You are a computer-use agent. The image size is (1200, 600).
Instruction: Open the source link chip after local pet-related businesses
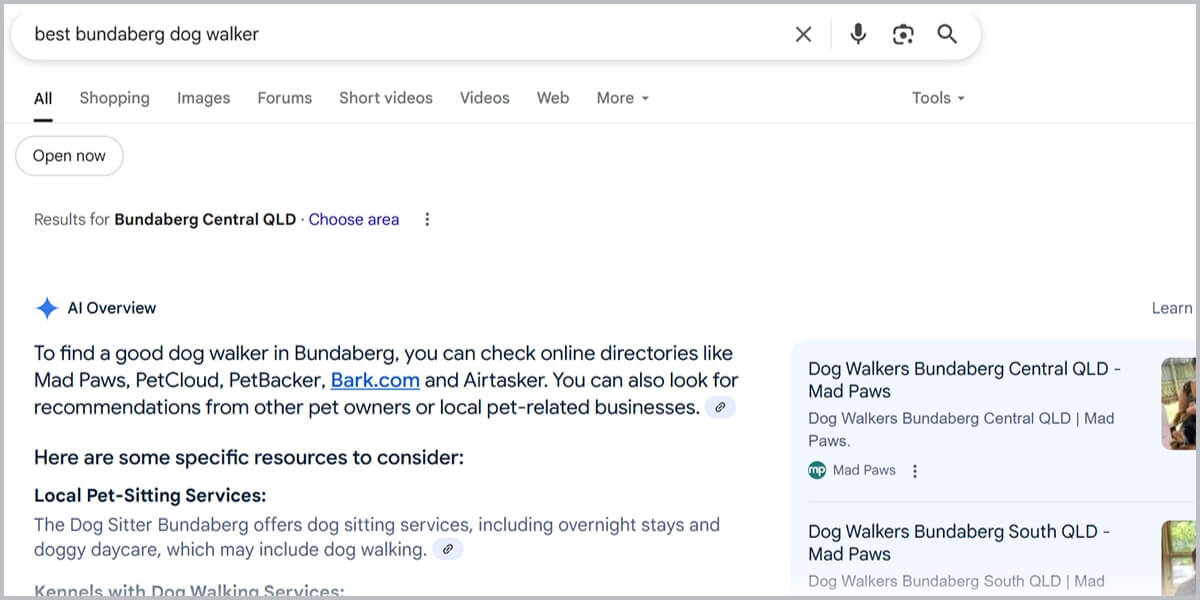click(x=720, y=407)
